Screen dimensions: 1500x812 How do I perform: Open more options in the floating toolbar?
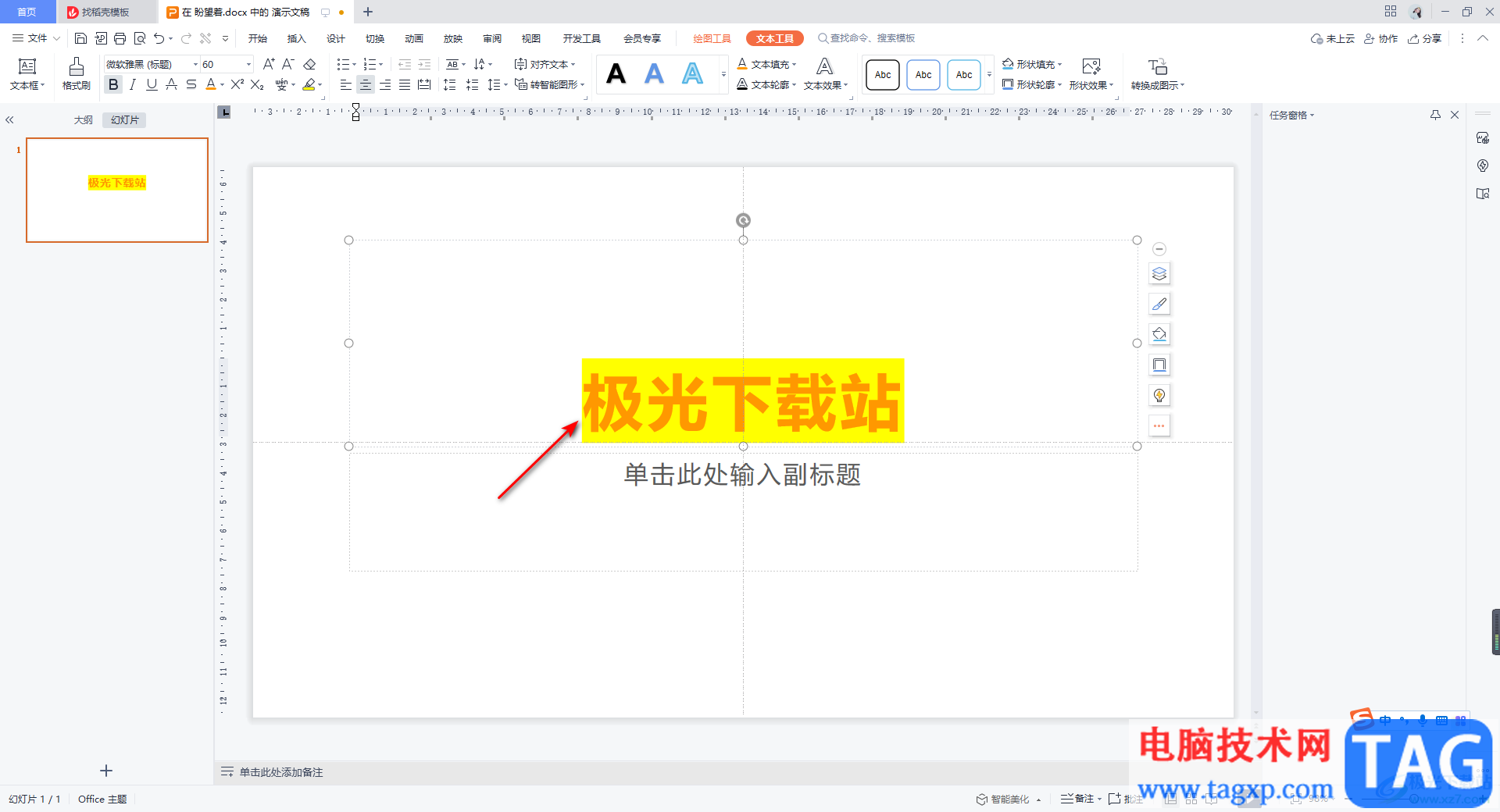(1159, 426)
